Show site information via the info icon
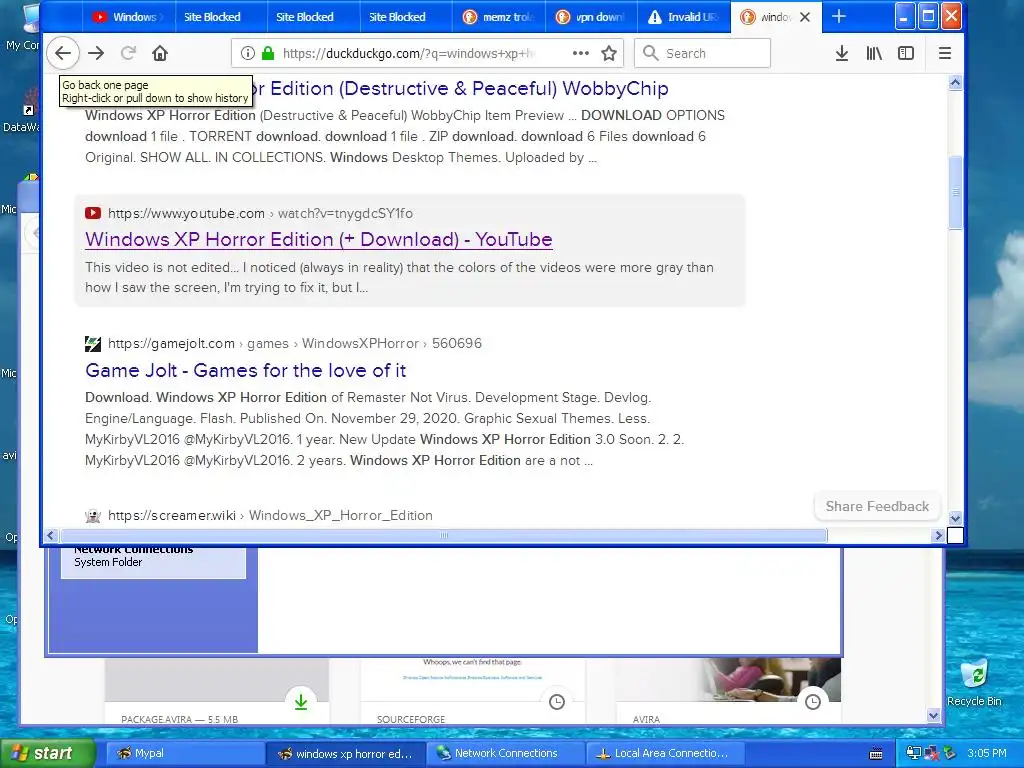The width and height of the screenshot is (1024, 768). pyautogui.click(x=247, y=54)
